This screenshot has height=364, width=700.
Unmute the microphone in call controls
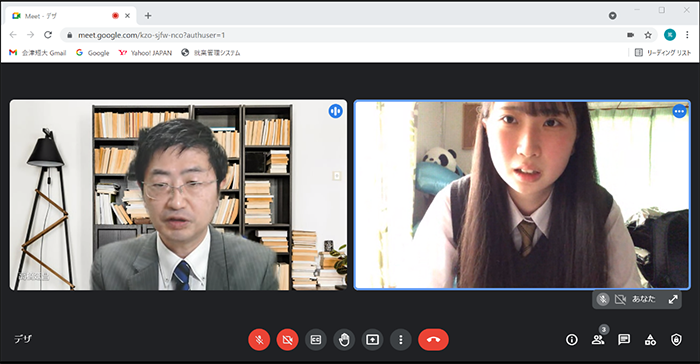tap(259, 339)
